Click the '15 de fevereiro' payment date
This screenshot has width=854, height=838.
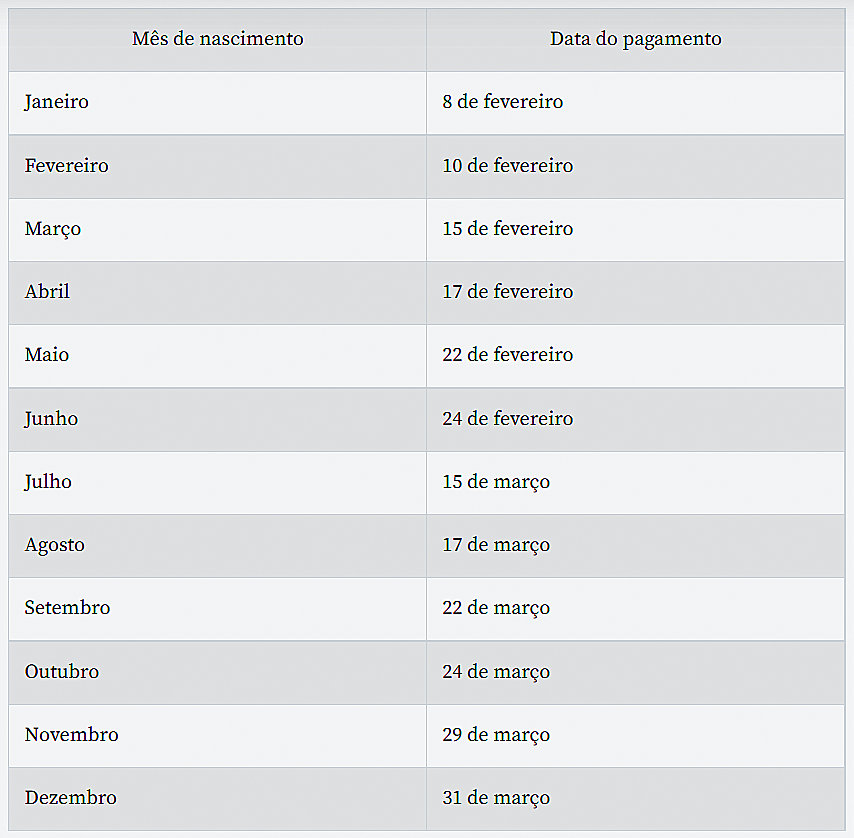508,229
